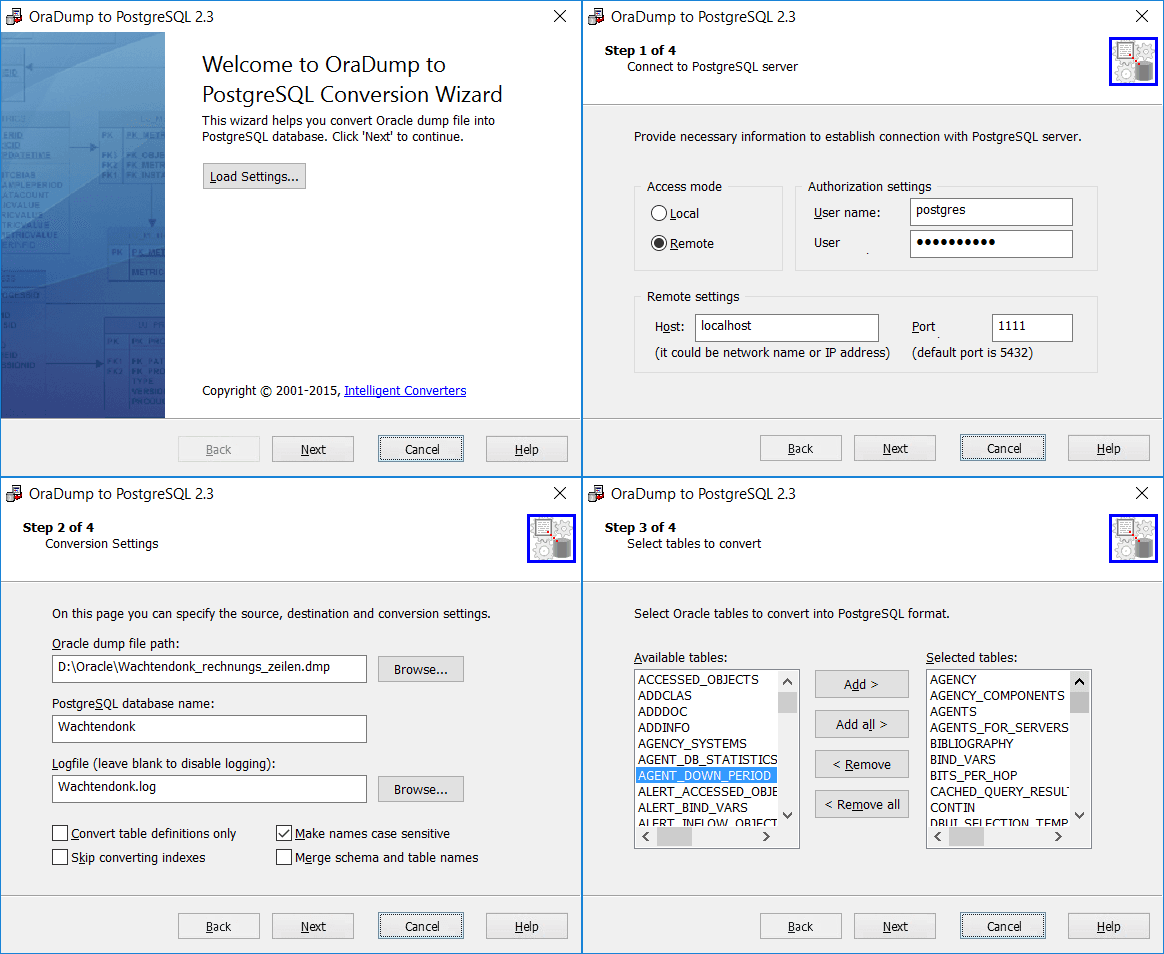The width and height of the screenshot is (1164, 954).
Task: Click Back in the Step 1 of 4 window
Action: (800, 448)
